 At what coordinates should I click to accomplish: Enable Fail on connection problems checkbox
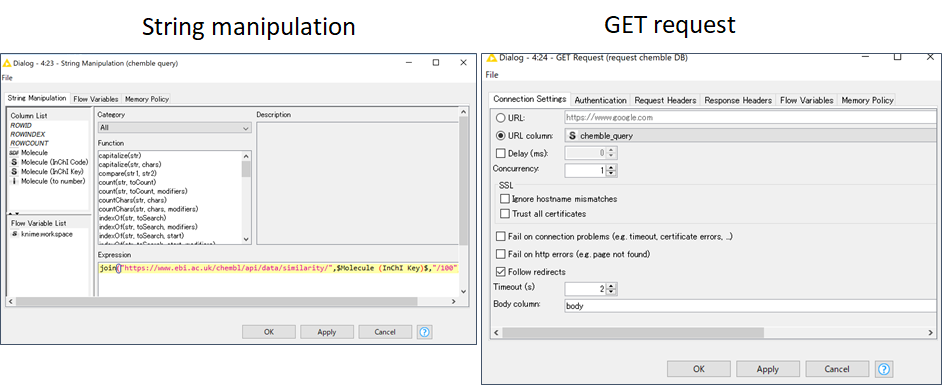point(501,237)
